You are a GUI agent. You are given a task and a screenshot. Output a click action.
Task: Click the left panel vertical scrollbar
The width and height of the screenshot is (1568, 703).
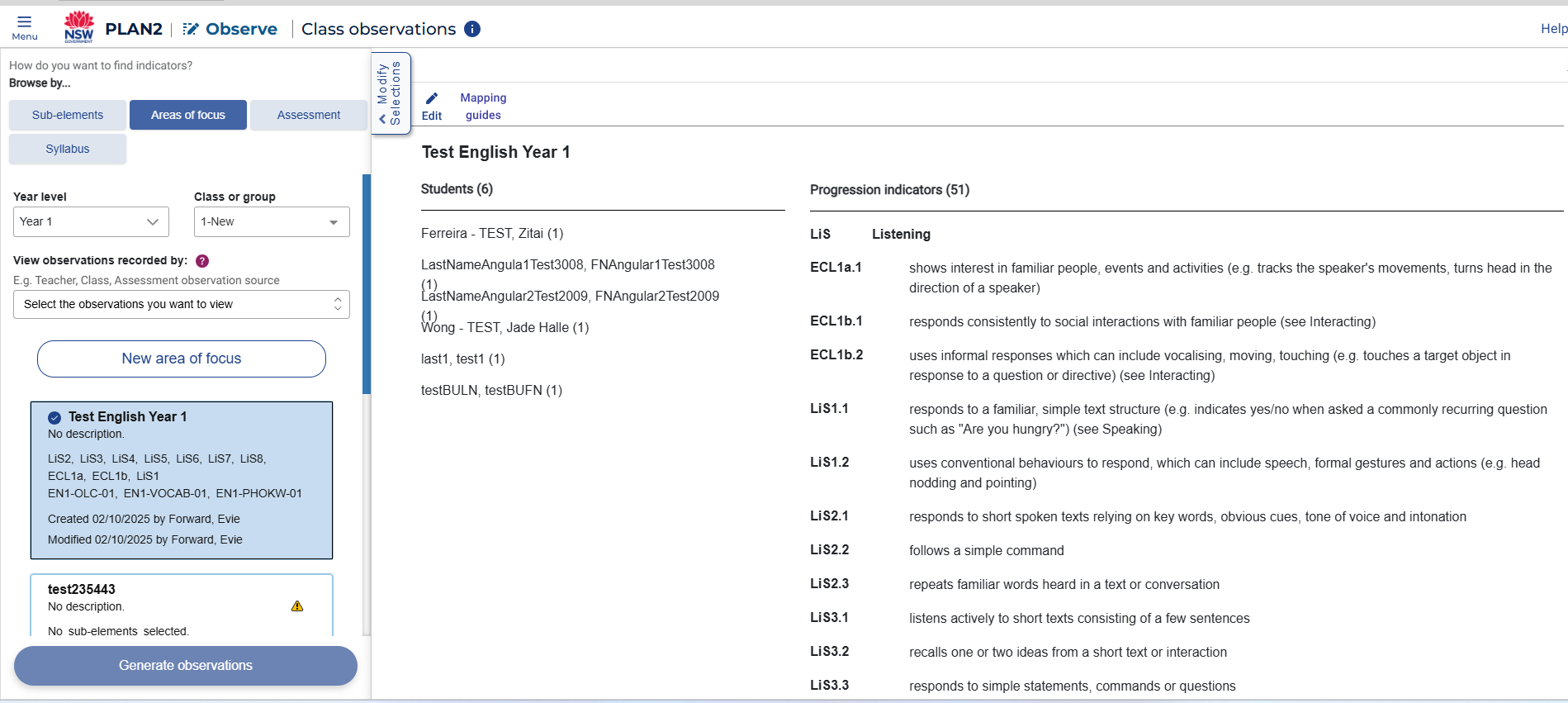(367, 283)
